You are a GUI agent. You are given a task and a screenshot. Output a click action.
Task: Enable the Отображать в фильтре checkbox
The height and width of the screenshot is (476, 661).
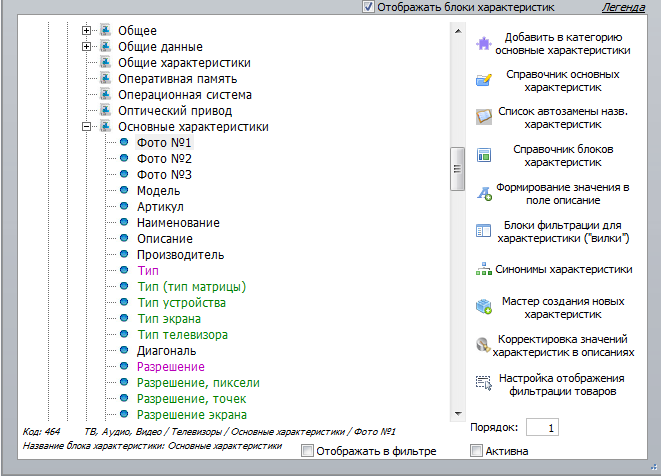coord(307,451)
